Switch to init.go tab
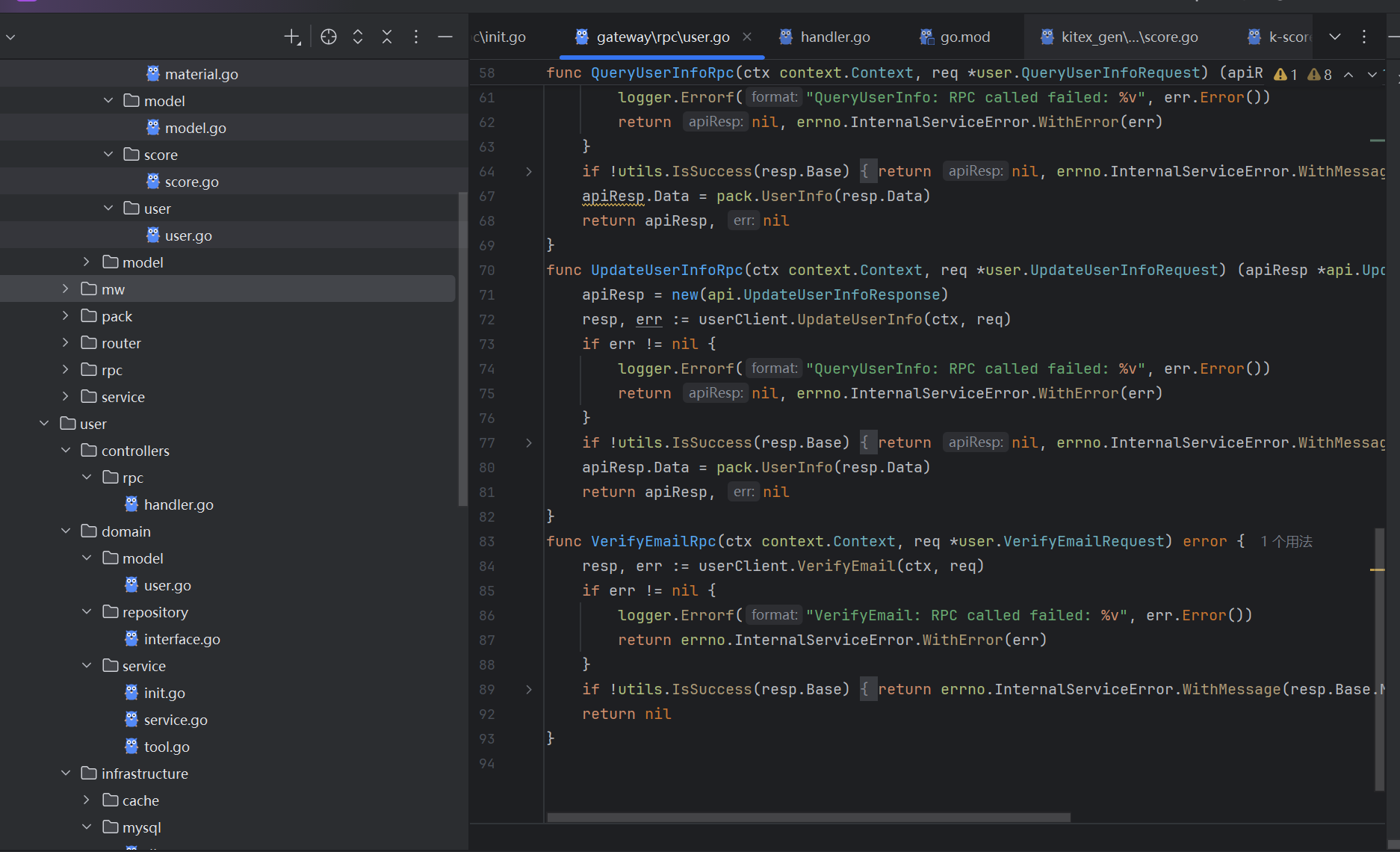 point(499,37)
